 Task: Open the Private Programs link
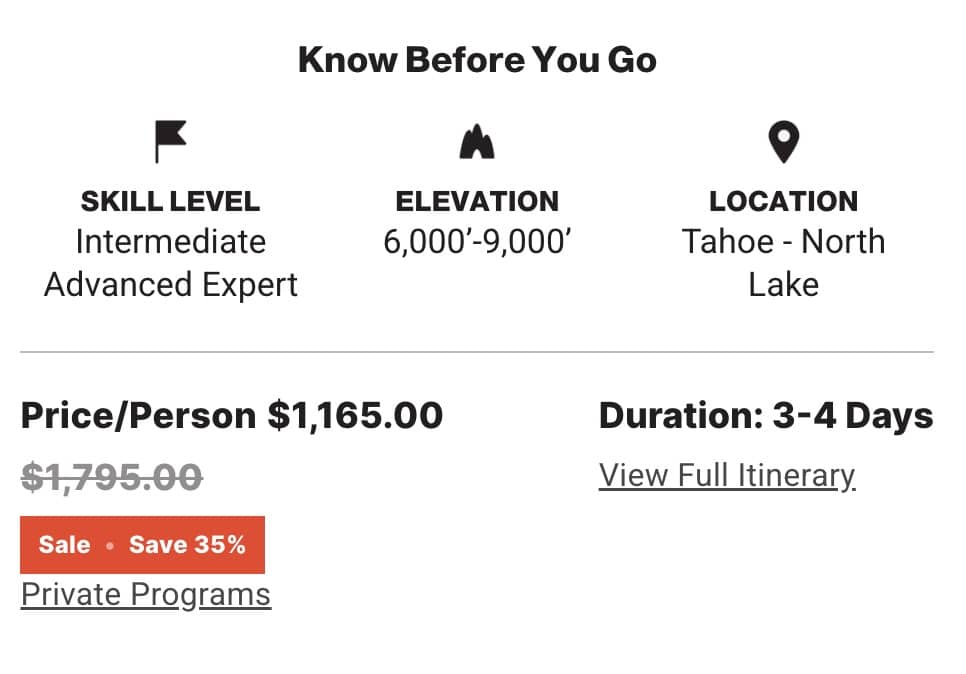[146, 594]
